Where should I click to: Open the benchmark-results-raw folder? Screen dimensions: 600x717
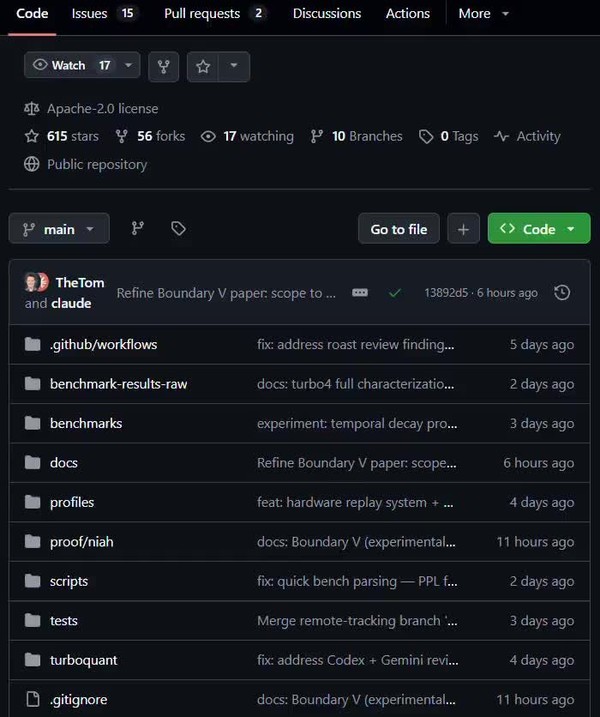click(118, 384)
